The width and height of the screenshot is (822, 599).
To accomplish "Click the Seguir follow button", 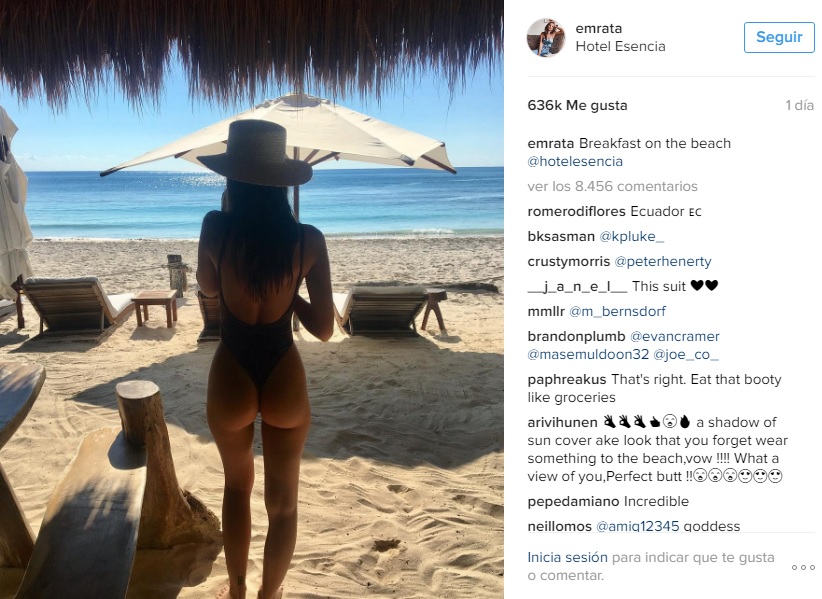I will coord(779,37).
